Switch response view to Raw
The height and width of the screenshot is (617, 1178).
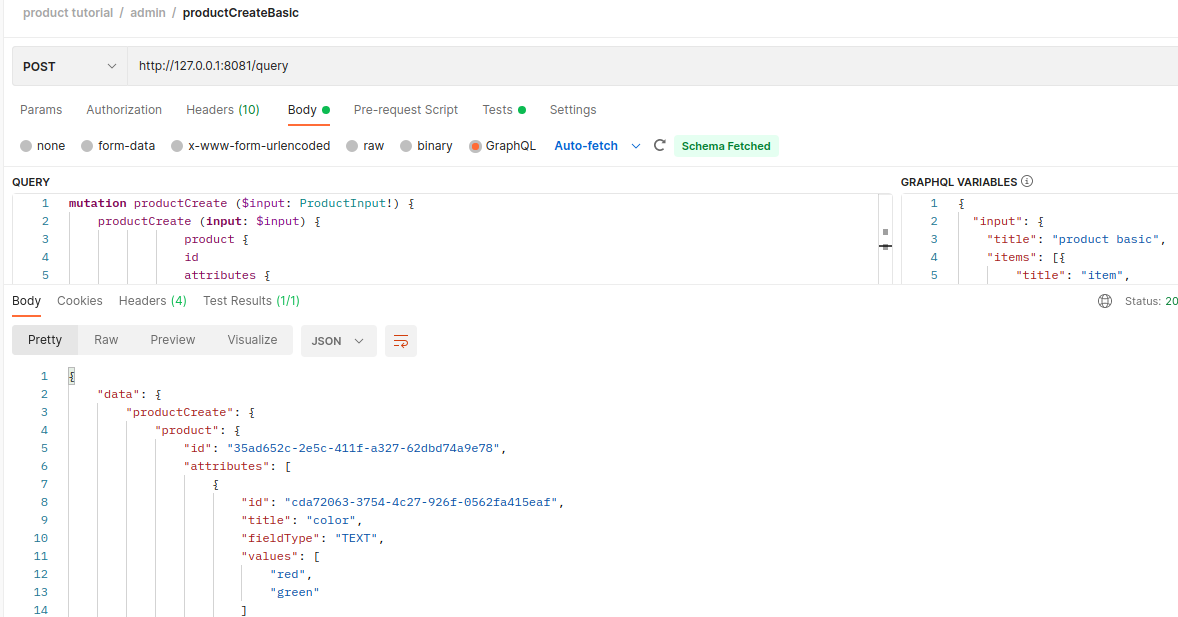[x=106, y=340]
